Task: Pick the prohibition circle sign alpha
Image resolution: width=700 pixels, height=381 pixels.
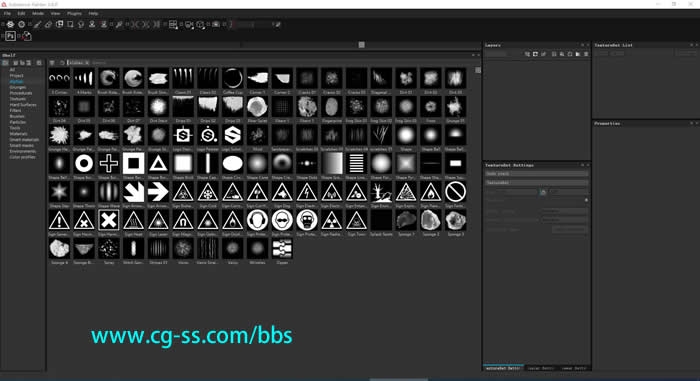Action: pos(455,192)
